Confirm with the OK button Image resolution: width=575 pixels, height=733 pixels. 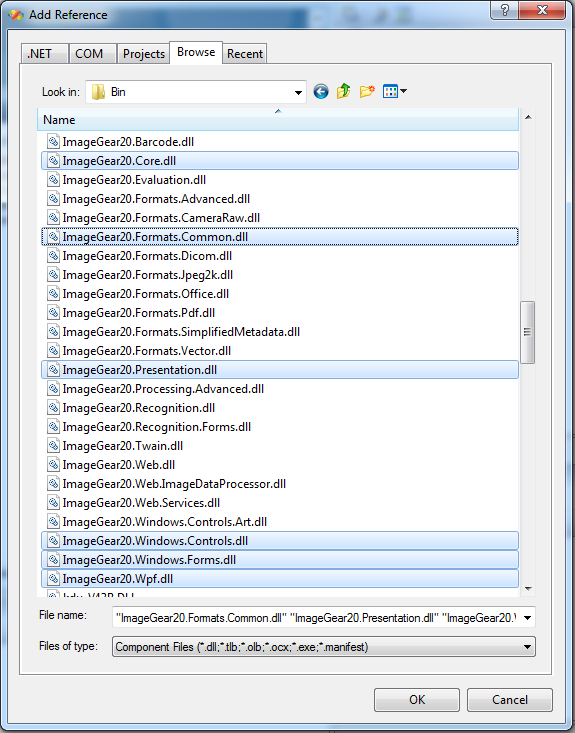417,699
